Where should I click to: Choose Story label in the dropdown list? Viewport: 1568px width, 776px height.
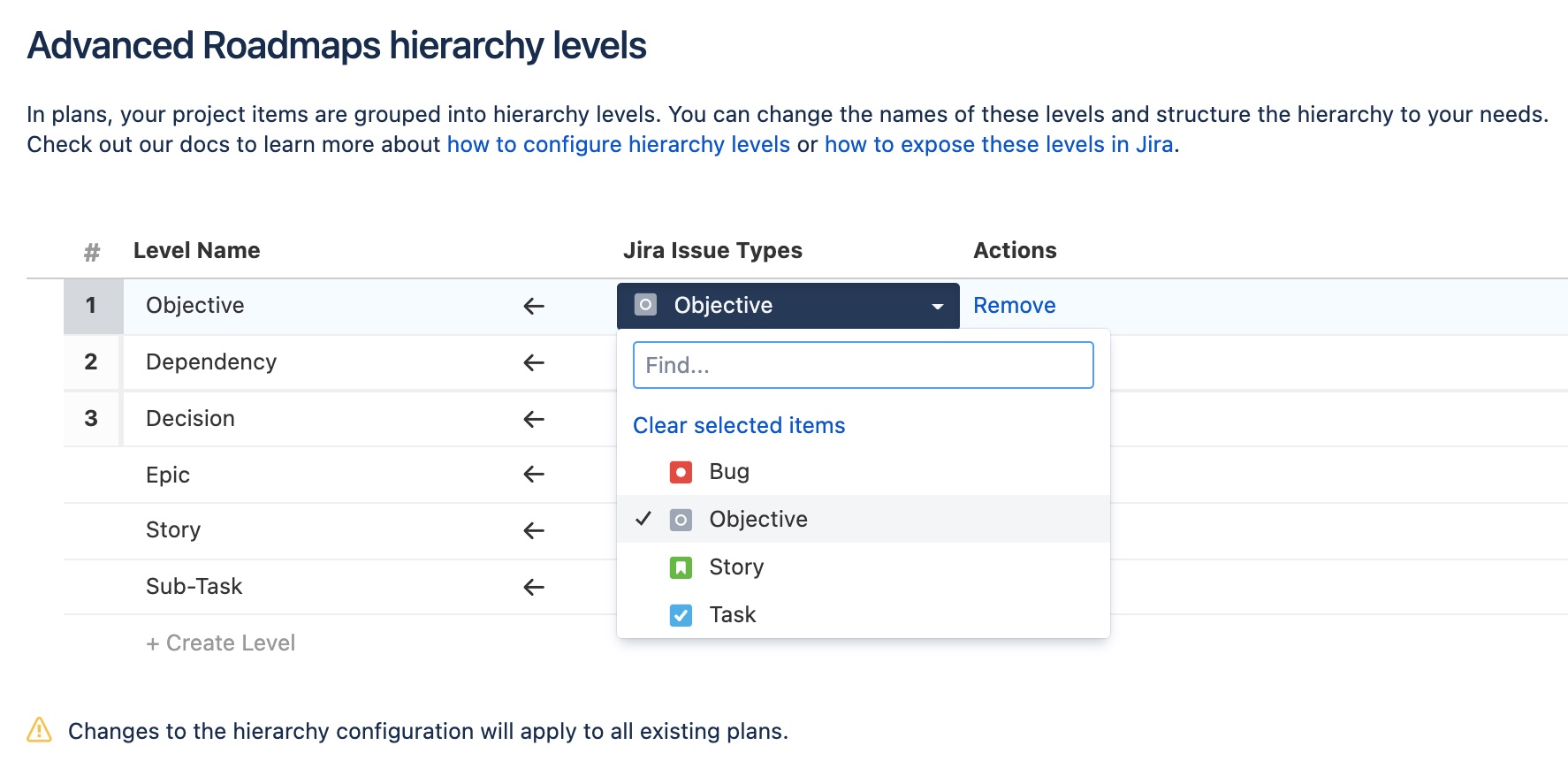pyautogui.click(x=736, y=567)
